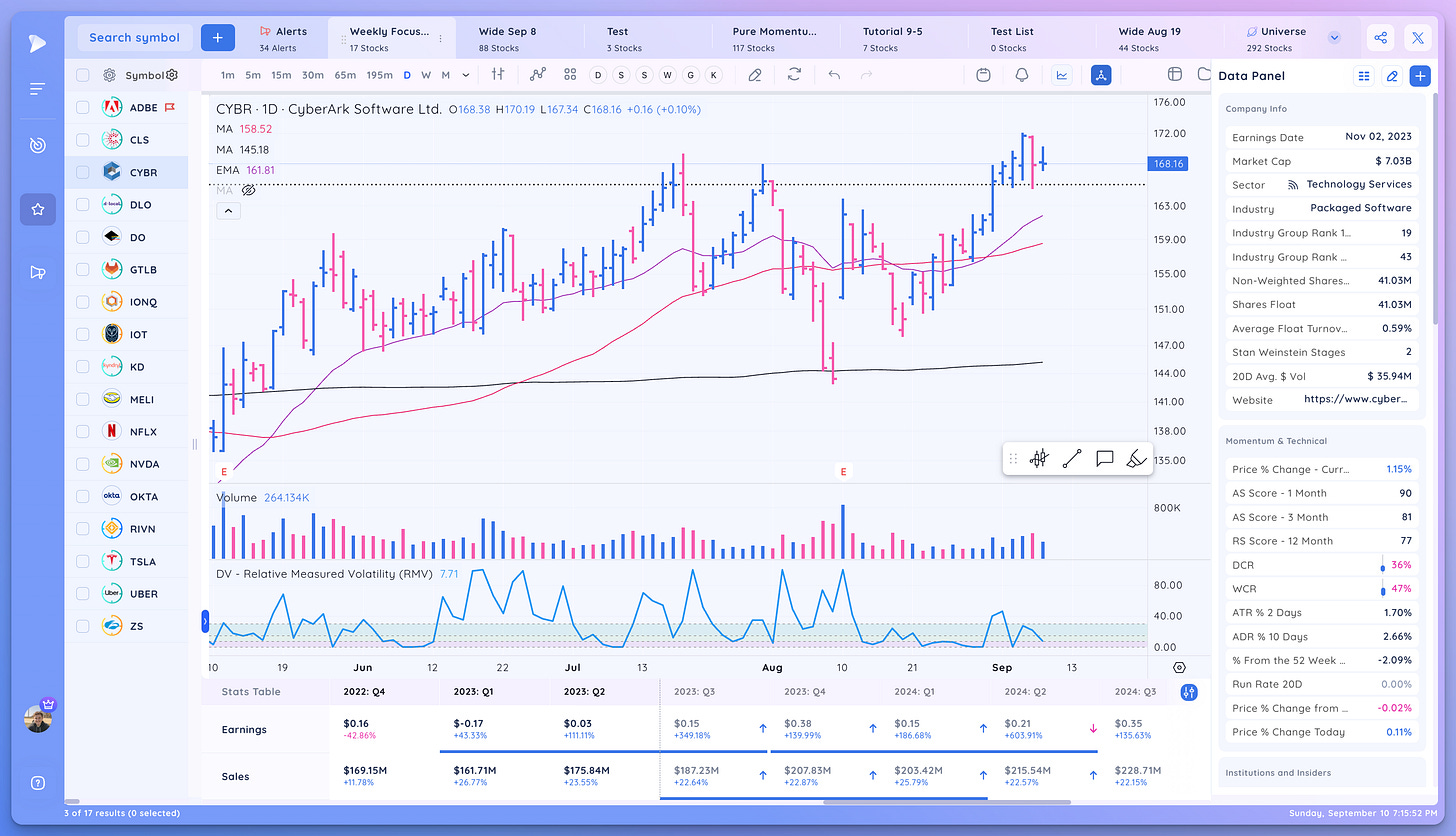Toggle the blue data panel network icon

coord(1101,74)
